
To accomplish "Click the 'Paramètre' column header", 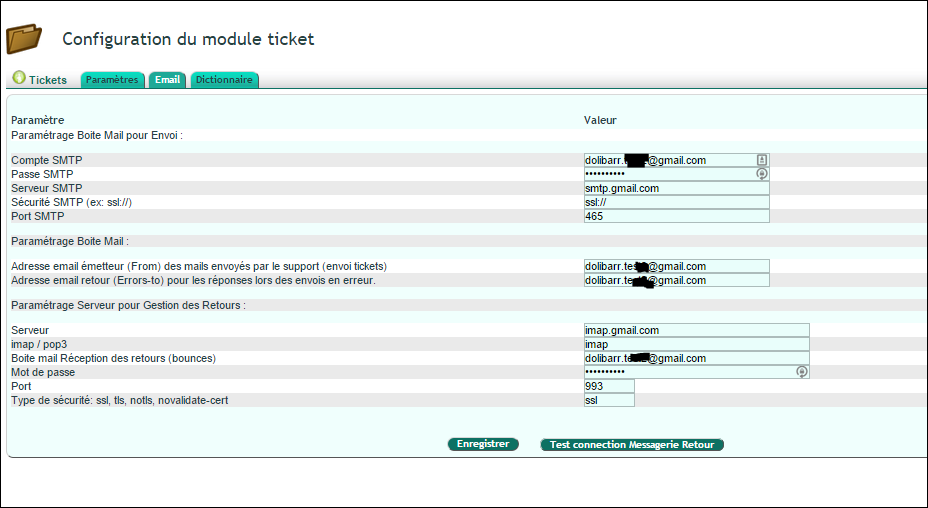I will 38,120.
